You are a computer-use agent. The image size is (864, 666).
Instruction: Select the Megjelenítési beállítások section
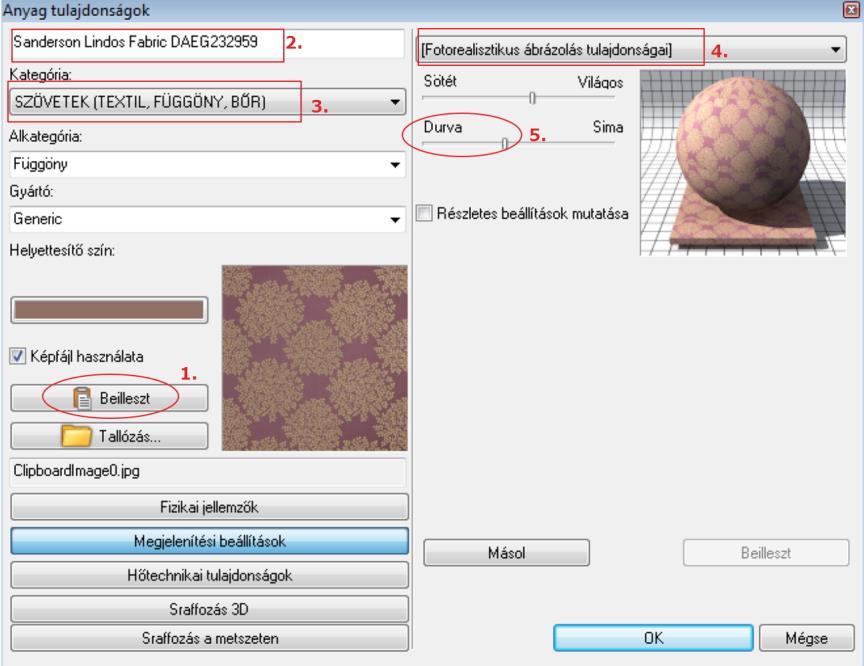click(x=209, y=541)
